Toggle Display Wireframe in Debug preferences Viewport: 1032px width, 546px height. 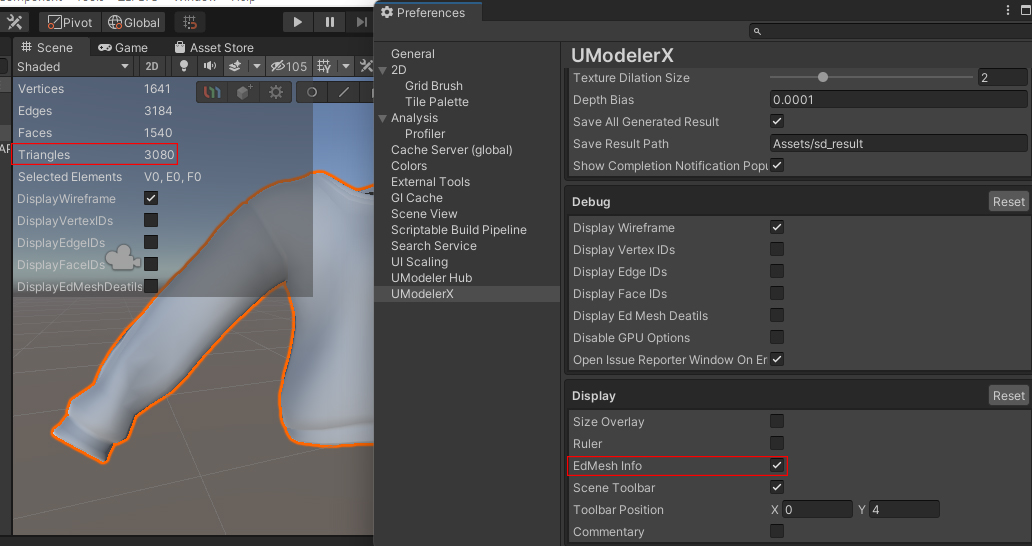point(777,227)
